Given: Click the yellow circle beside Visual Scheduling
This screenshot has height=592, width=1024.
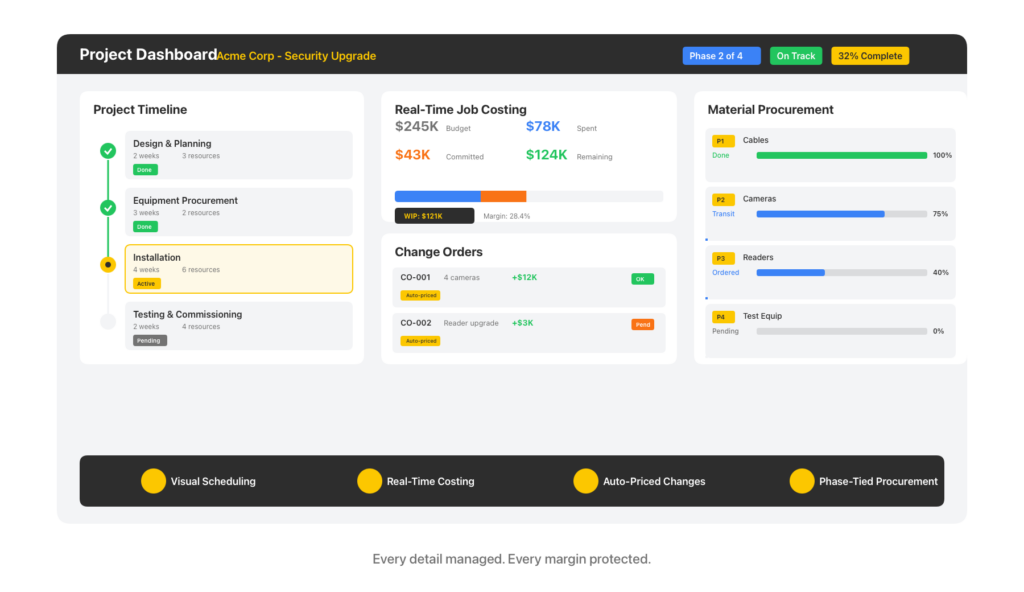Looking at the screenshot, I should click(x=153, y=481).
